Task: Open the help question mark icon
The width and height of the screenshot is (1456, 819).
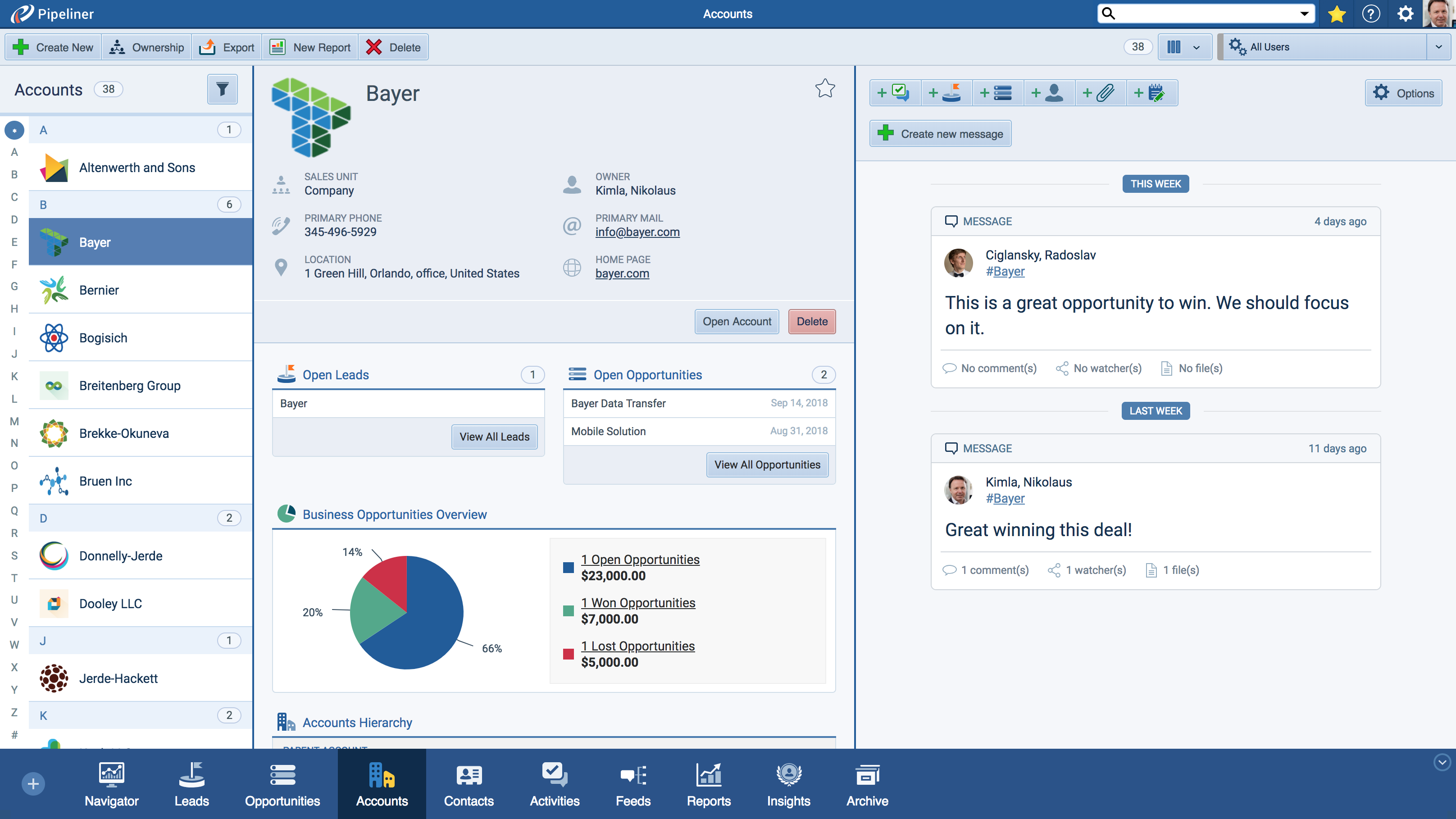Action: coord(1371,14)
